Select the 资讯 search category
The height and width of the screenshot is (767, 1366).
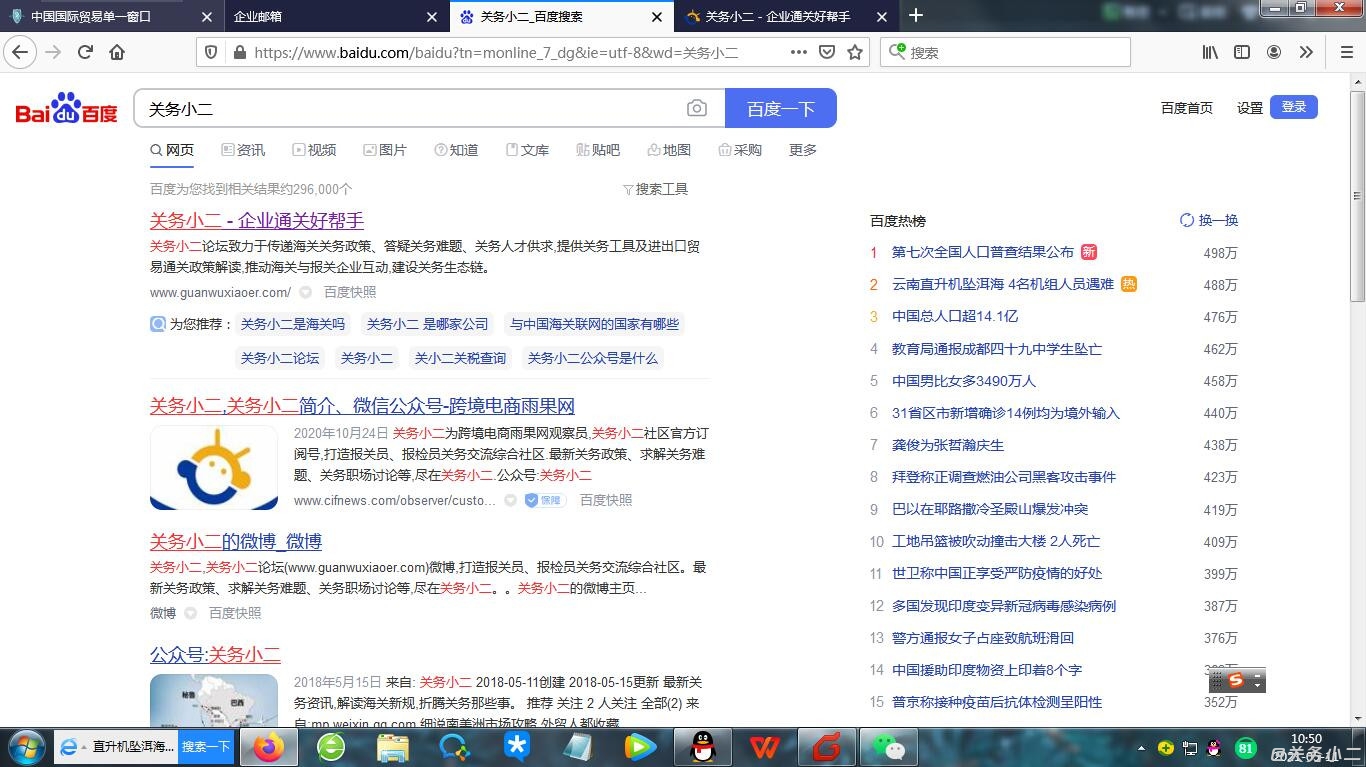coord(243,150)
